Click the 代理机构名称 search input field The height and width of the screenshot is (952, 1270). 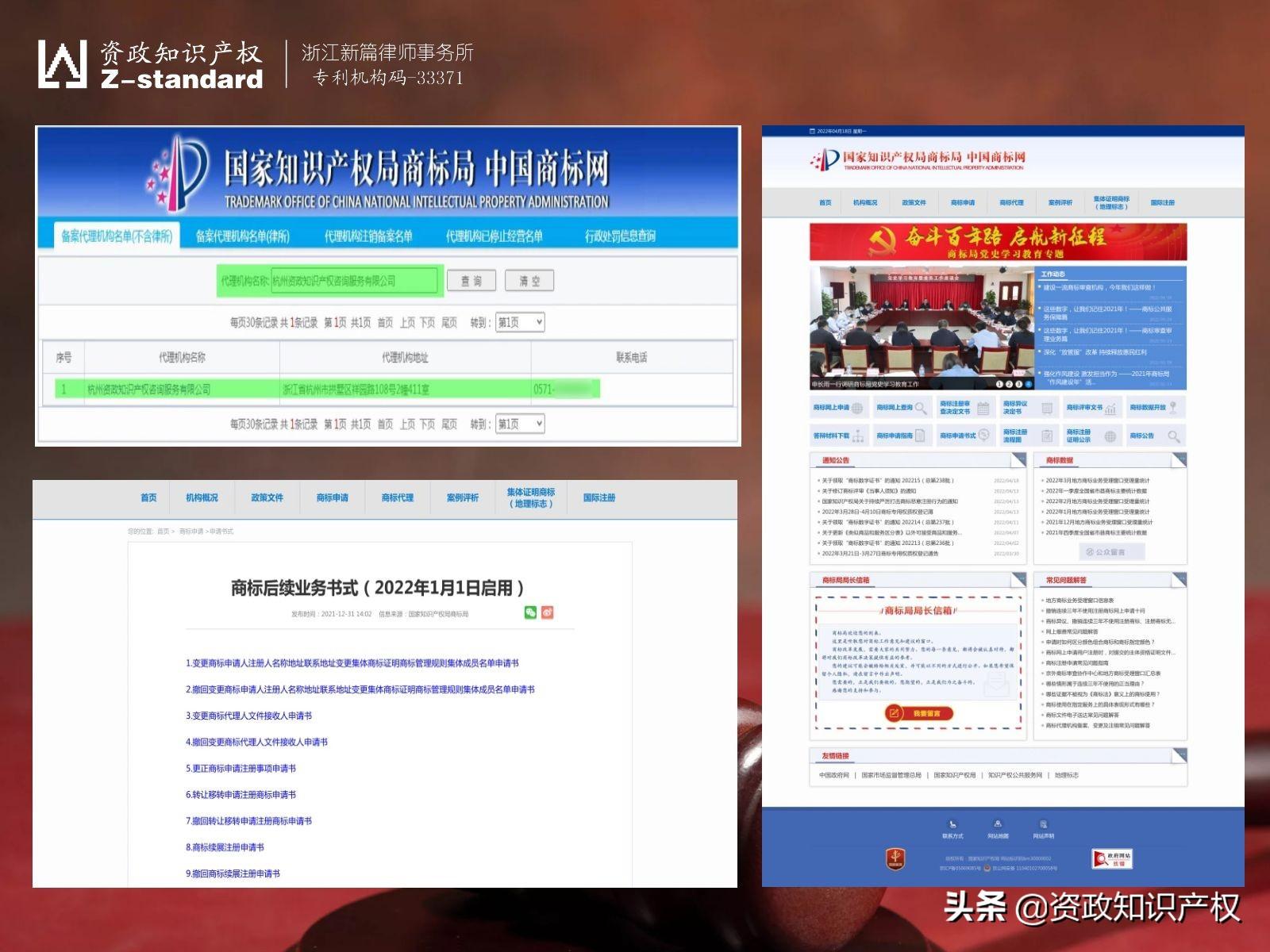[354, 281]
